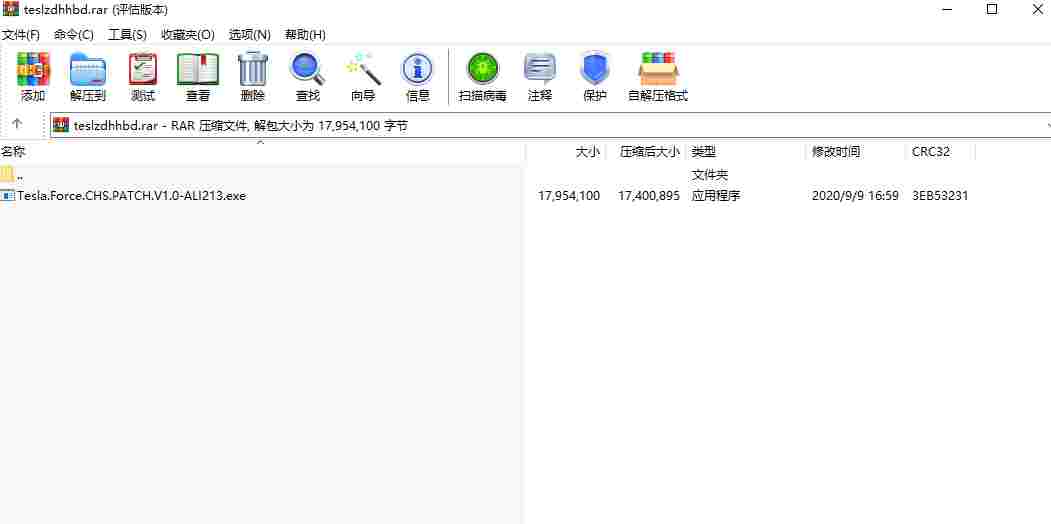Maximize the WinRAR window
Image resolution: width=1051 pixels, height=524 pixels.
992,9
